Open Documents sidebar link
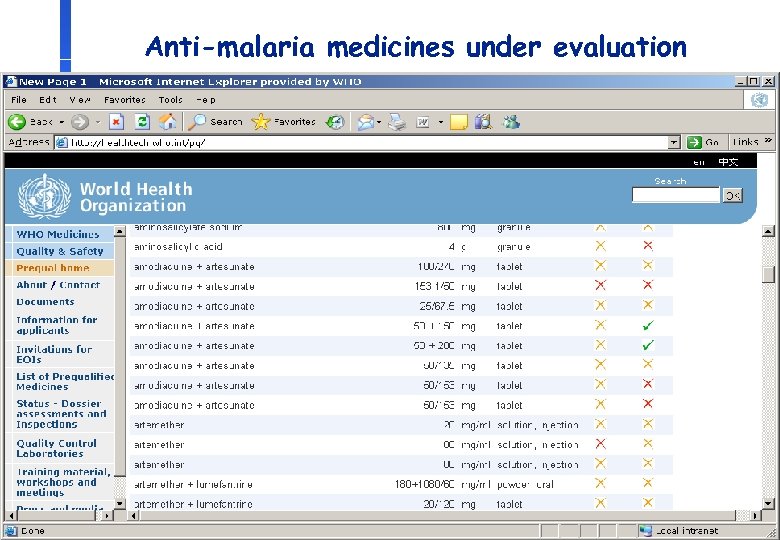 (x=45, y=302)
